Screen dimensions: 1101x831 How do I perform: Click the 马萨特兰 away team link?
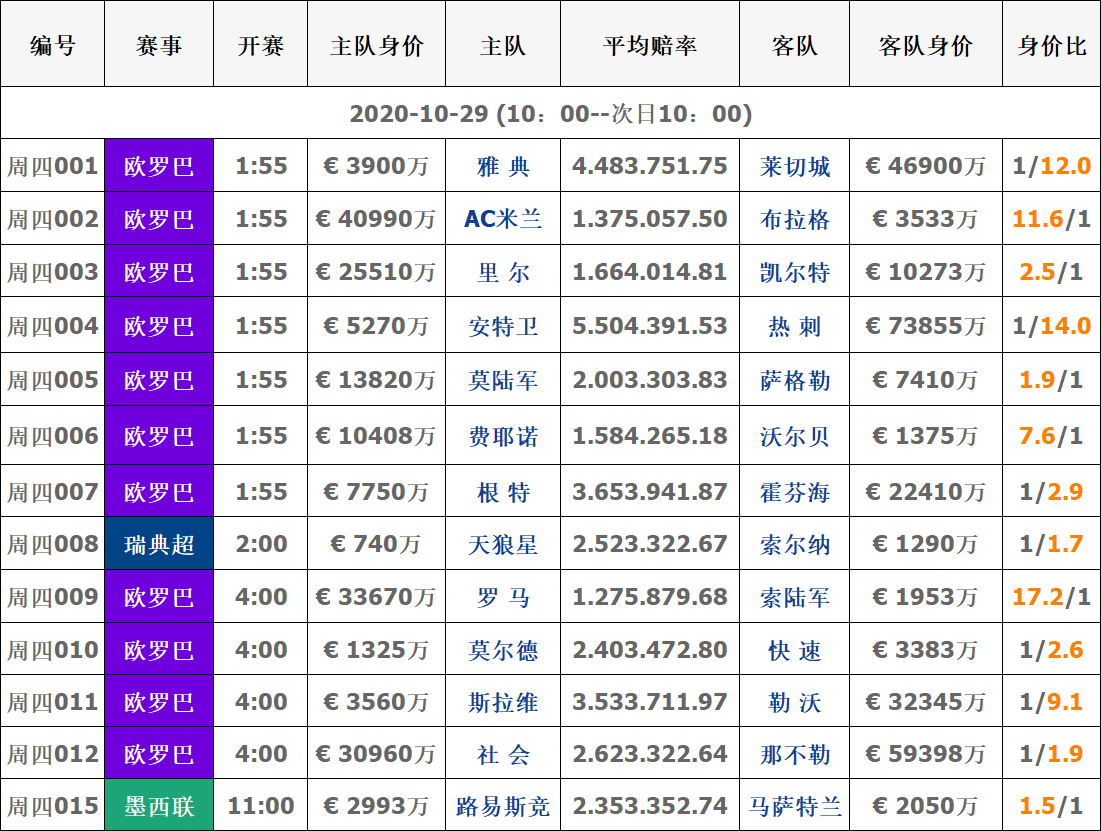tap(795, 806)
